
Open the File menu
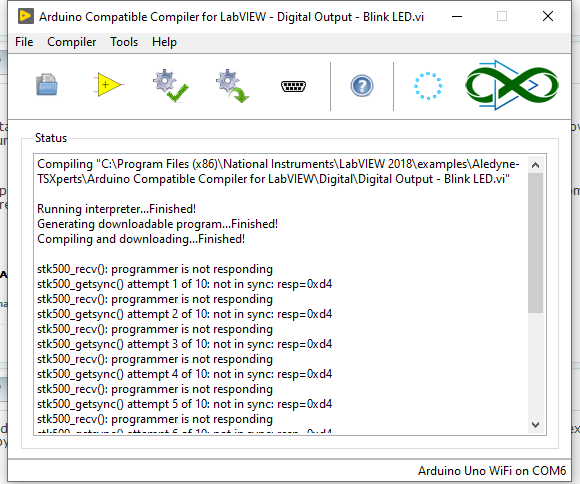tap(24, 42)
